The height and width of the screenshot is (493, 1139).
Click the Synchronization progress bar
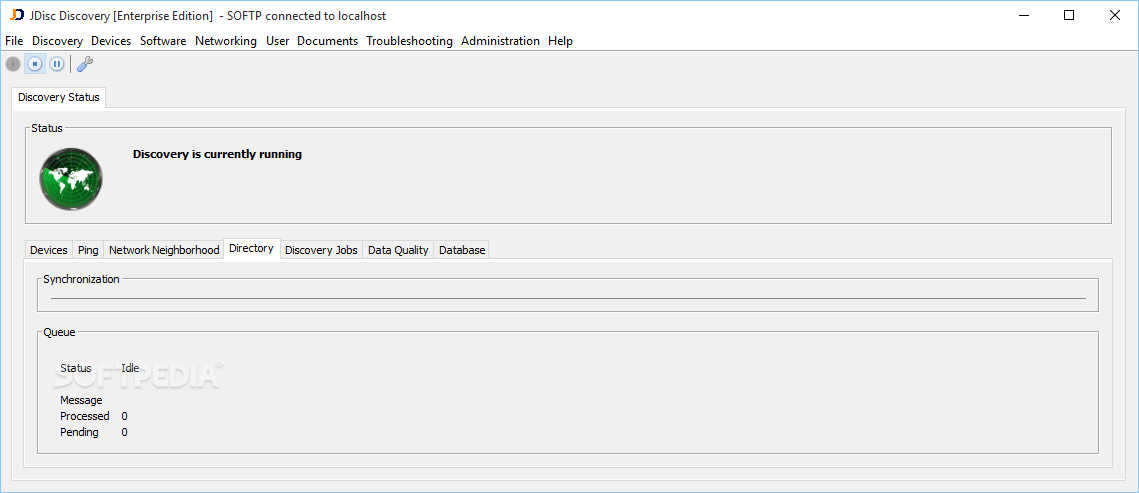(x=568, y=298)
